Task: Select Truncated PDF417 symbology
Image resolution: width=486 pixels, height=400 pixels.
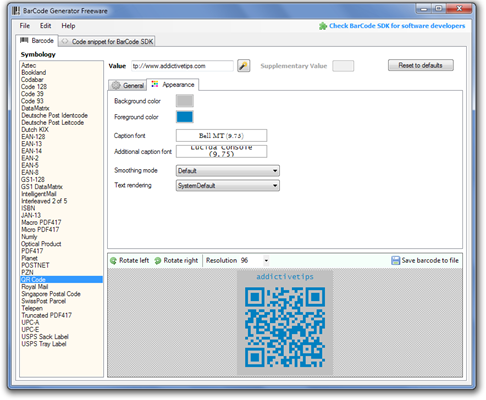Action: pyautogui.click(x=47, y=315)
